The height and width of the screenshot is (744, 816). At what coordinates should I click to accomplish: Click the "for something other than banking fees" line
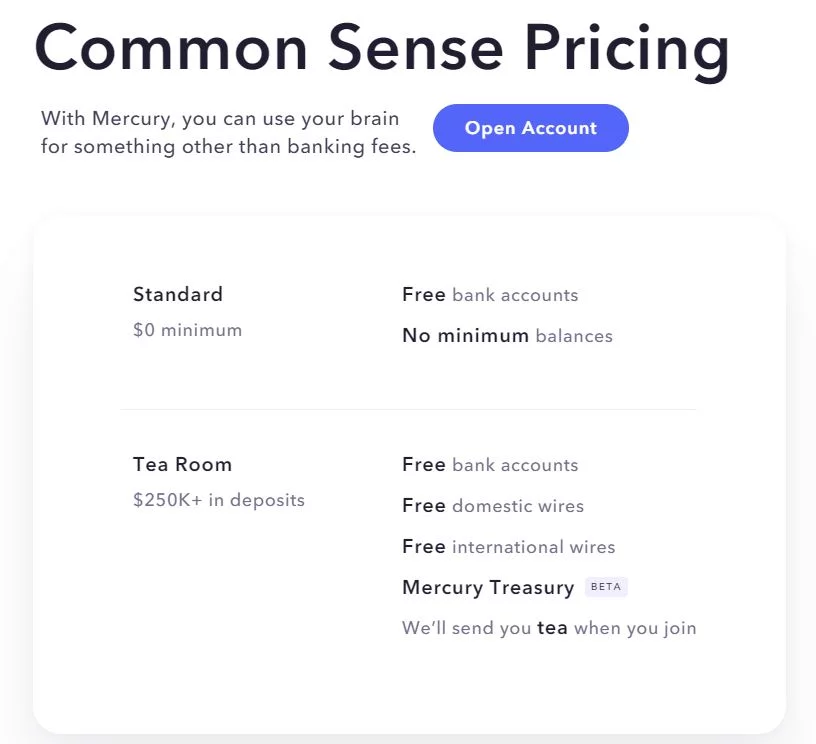pyautogui.click(x=228, y=147)
